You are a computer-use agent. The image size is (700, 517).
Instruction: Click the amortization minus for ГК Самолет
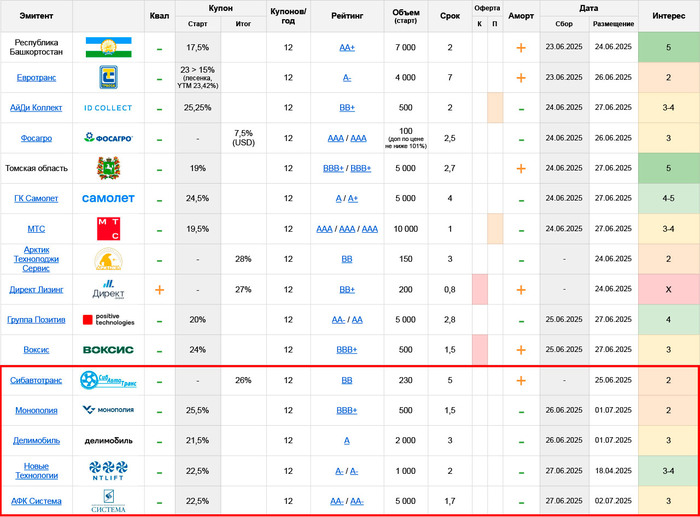[x=521, y=200]
